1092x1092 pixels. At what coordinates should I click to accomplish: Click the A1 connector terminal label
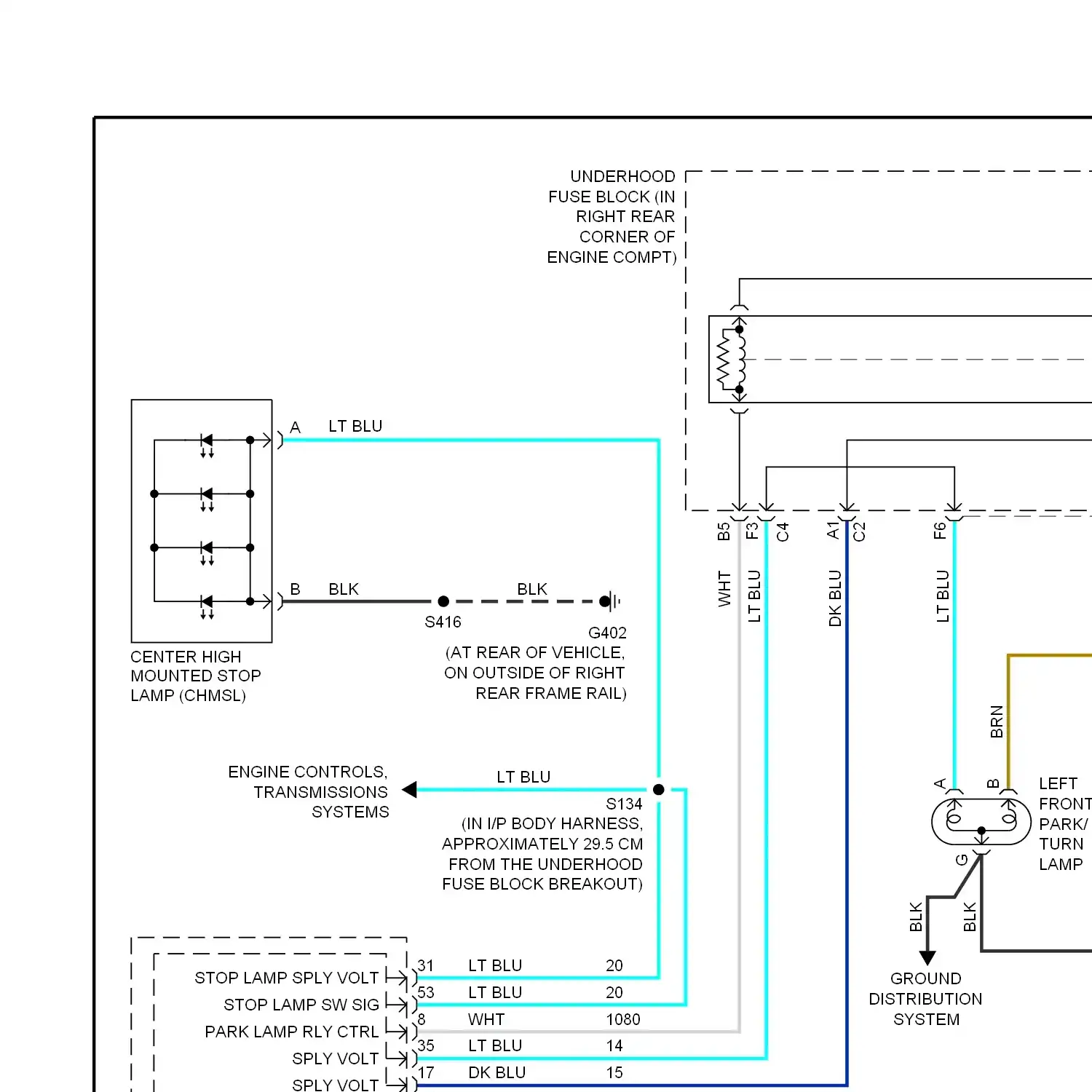coord(834,531)
